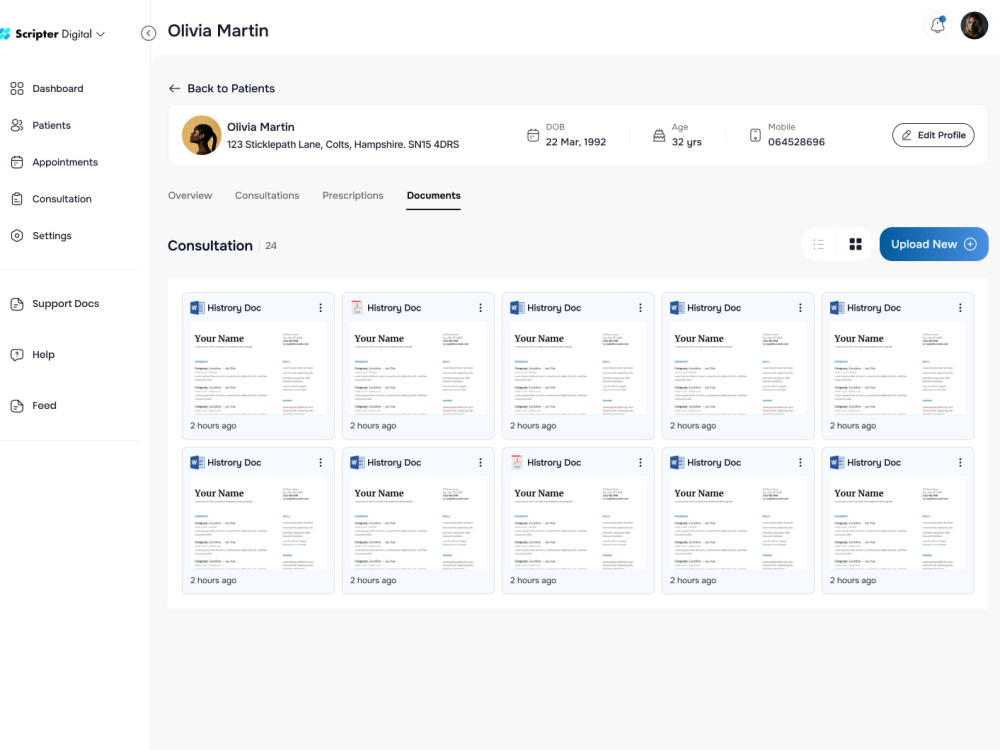The image size is (1000, 750).
Task: Open options menu of second bottom-row document
Action: point(481,463)
